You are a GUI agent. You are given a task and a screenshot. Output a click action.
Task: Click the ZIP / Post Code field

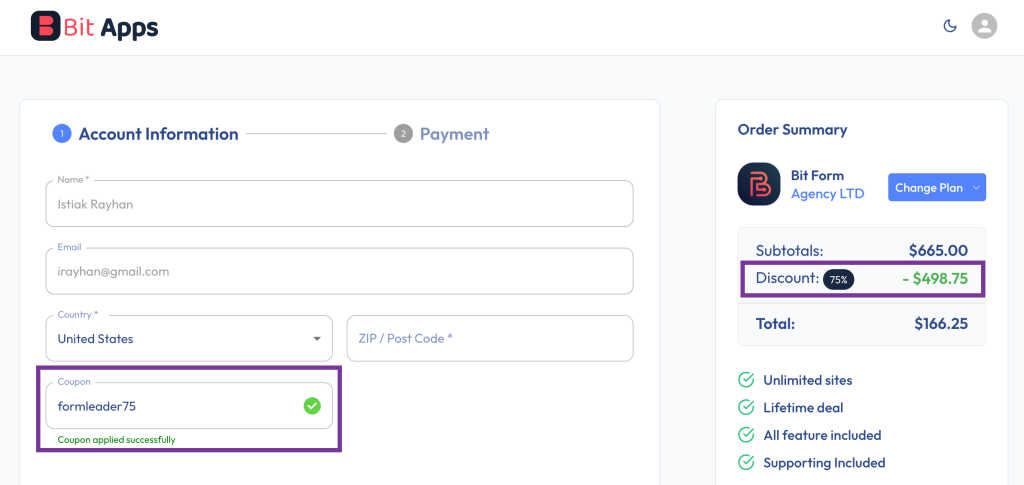(x=489, y=339)
